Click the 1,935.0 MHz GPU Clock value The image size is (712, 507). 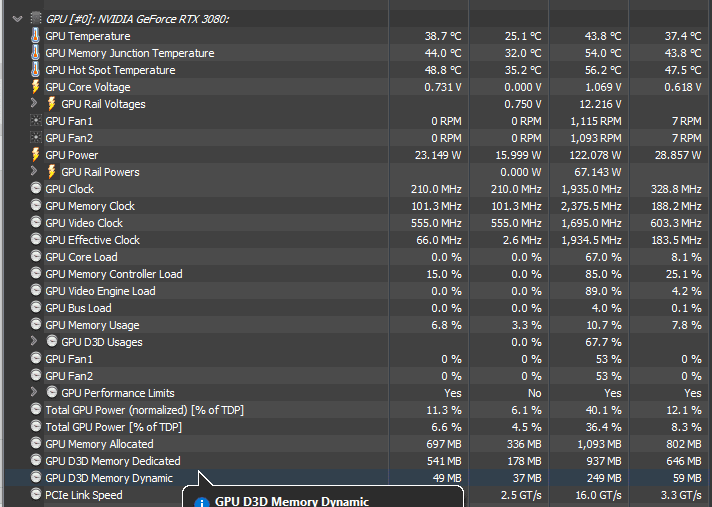(x=591, y=189)
